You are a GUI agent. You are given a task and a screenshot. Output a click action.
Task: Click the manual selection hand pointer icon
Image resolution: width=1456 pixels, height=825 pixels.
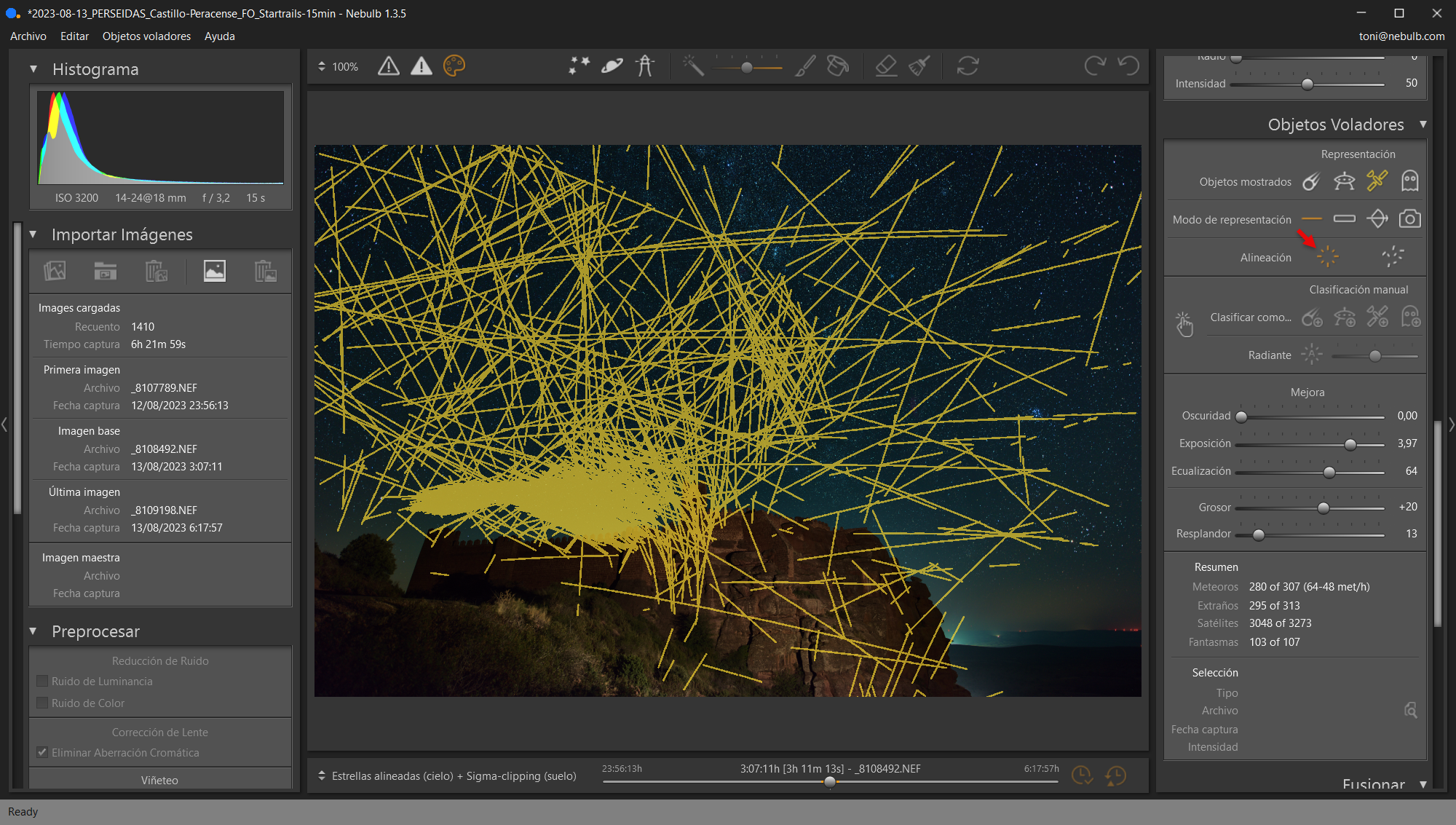point(1184,324)
